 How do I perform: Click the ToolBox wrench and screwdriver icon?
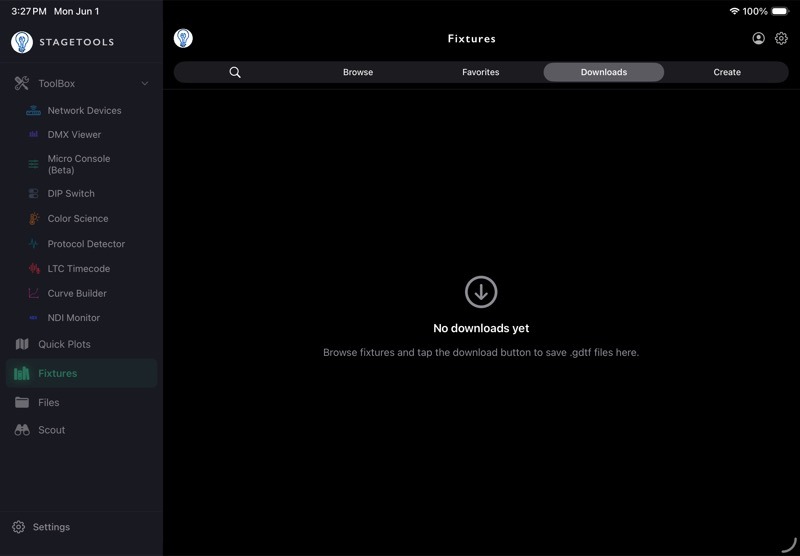click(22, 83)
